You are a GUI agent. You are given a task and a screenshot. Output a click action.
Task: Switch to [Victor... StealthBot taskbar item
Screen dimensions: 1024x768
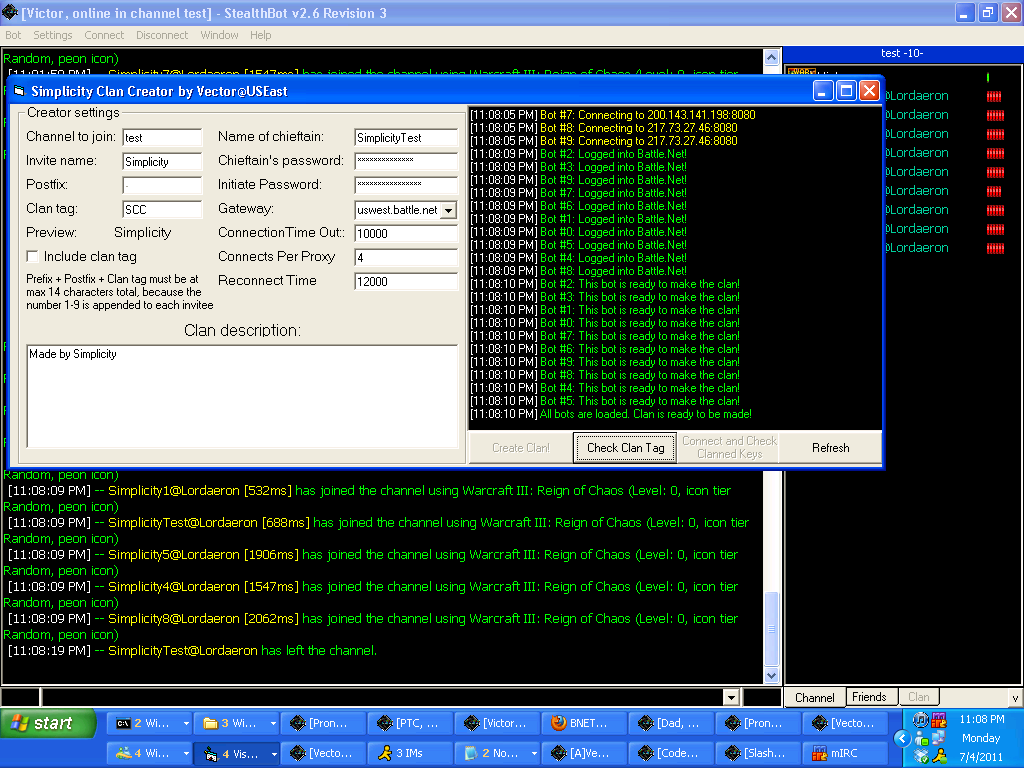[498, 723]
